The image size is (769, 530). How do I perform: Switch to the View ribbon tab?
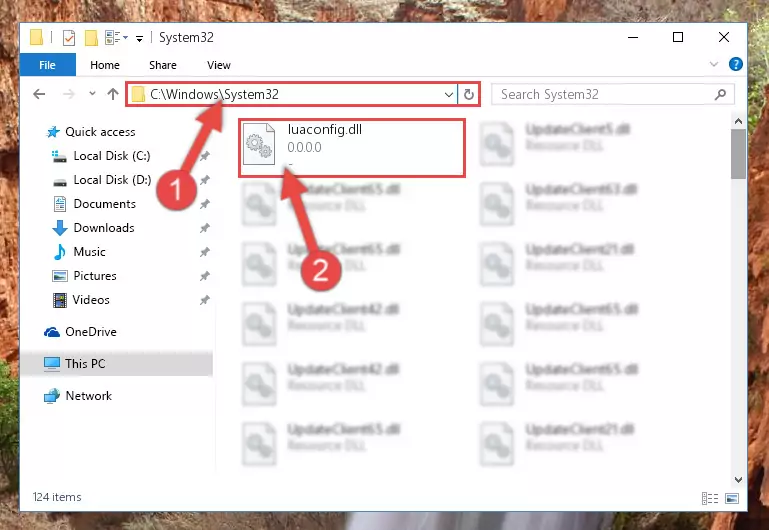(219, 65)
